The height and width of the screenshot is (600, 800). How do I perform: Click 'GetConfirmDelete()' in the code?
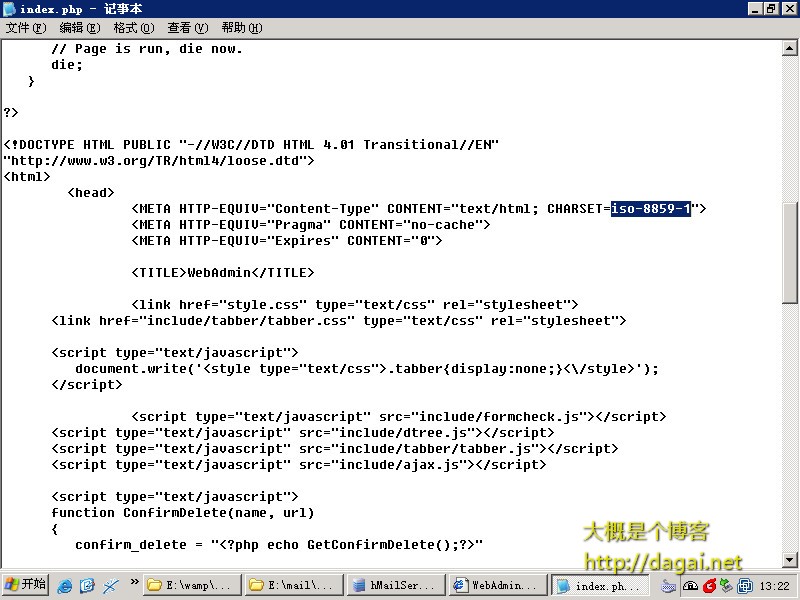coord(378,544)
